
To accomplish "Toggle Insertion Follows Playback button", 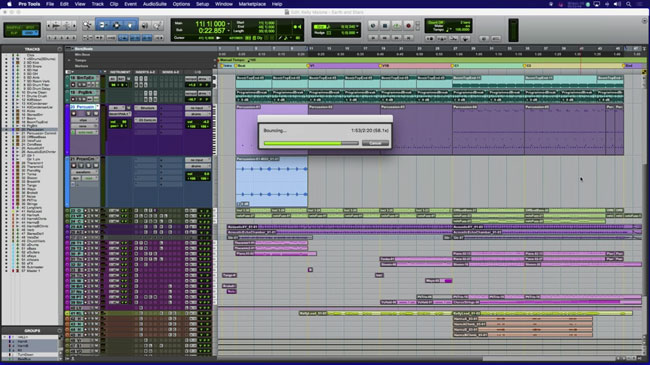I will 159,38.
